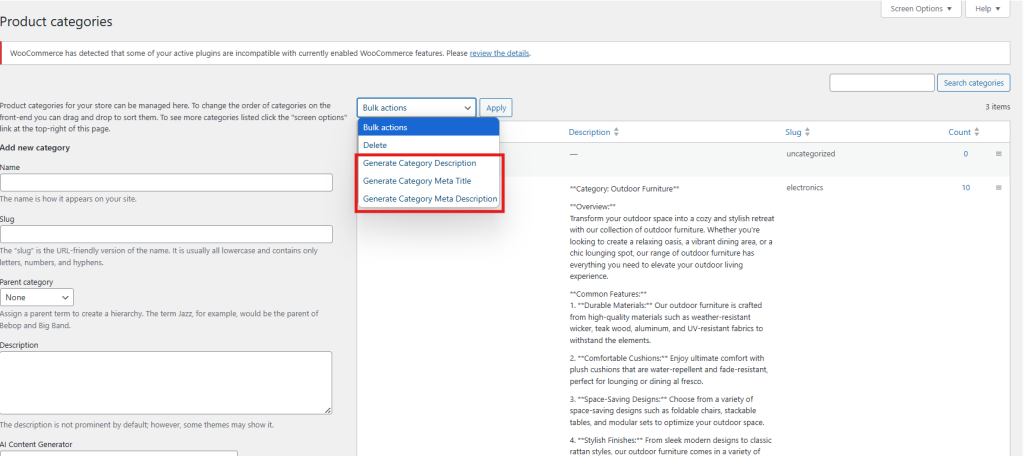Viewport: 1024px width, 456px height.
Task: Open count 10 for electronics row
Action: (966, 187)
